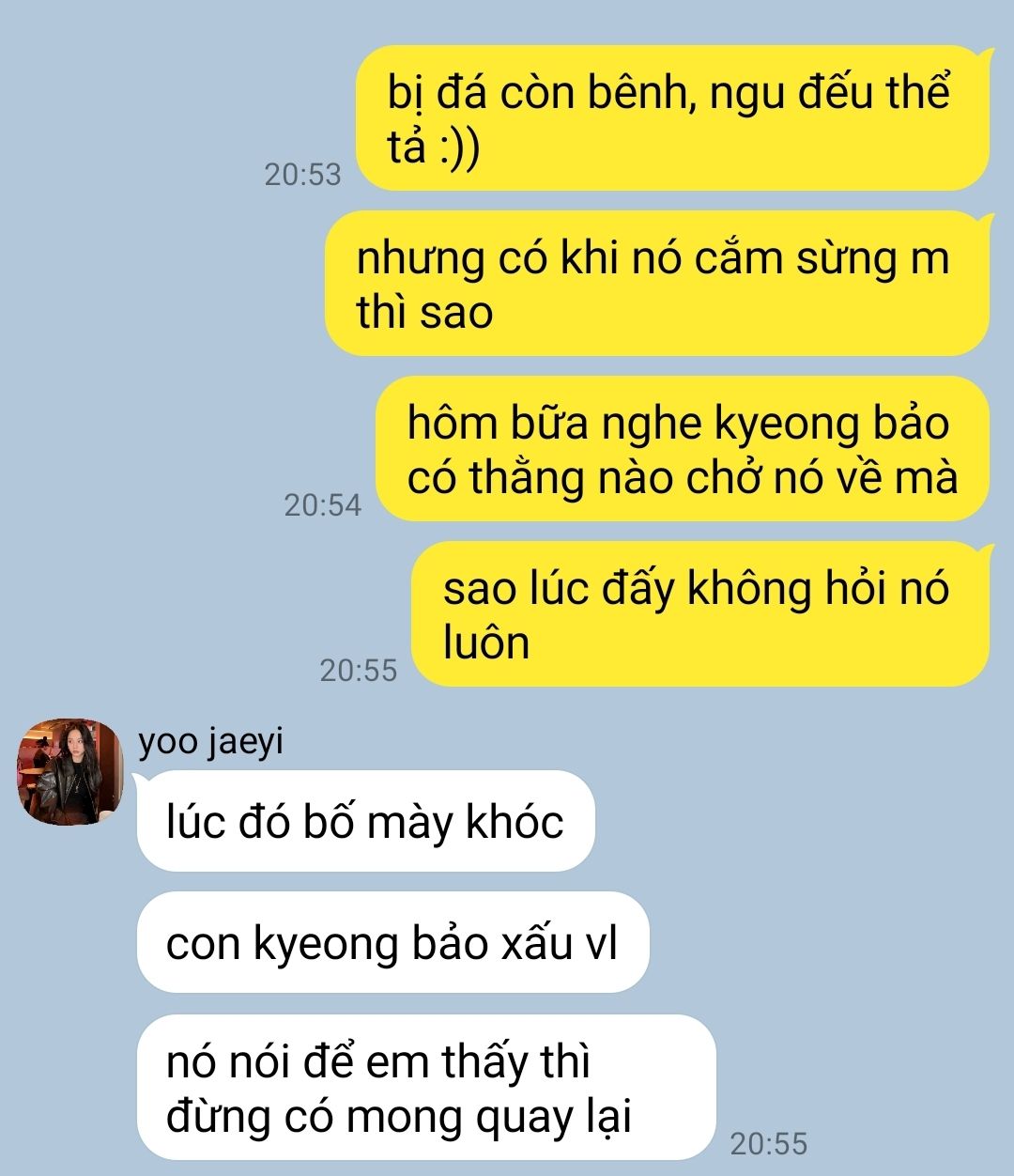
Task: Click the message "nhưng có khi nó cắm sừng m"
Action: point(657,284)
